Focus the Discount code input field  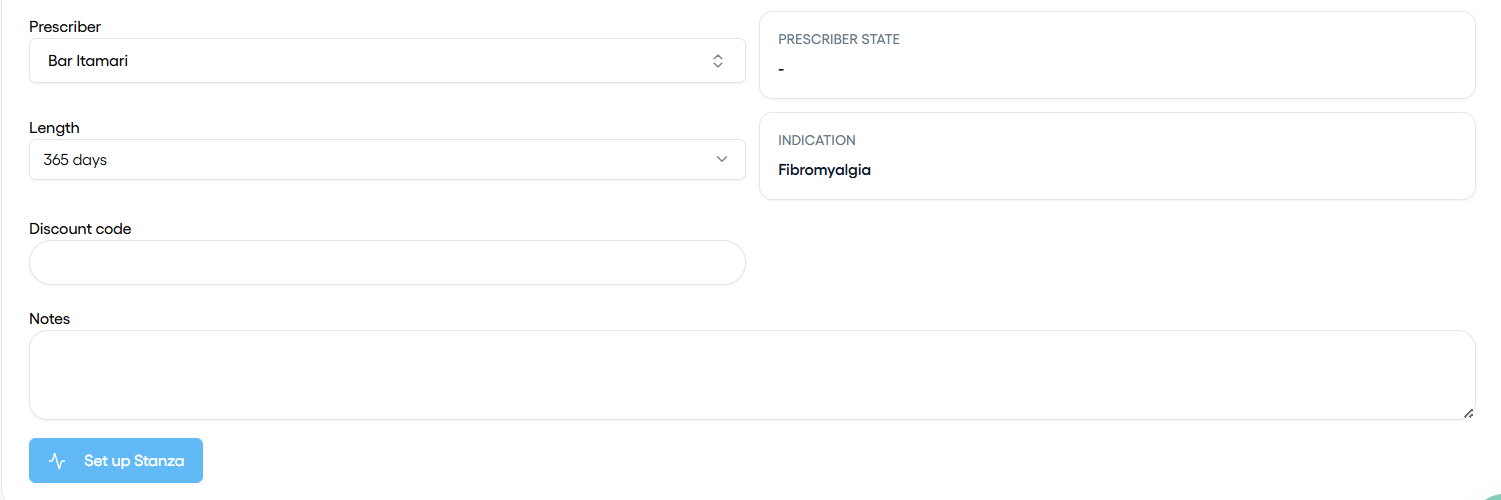[x=387, y=263]
